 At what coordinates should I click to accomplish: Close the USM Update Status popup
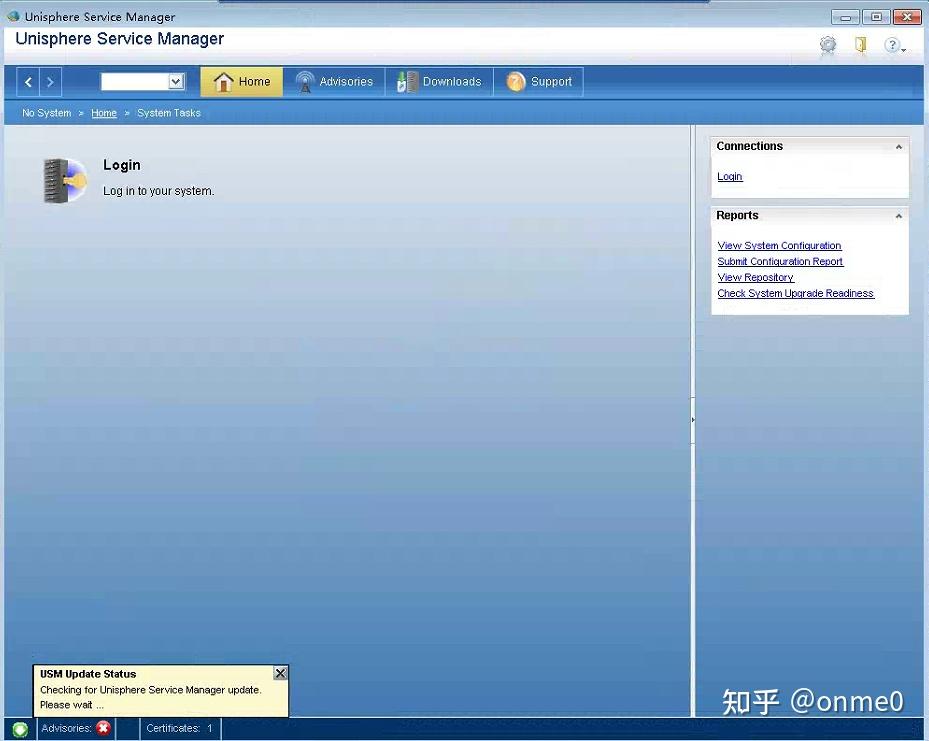tap(280, 673)
